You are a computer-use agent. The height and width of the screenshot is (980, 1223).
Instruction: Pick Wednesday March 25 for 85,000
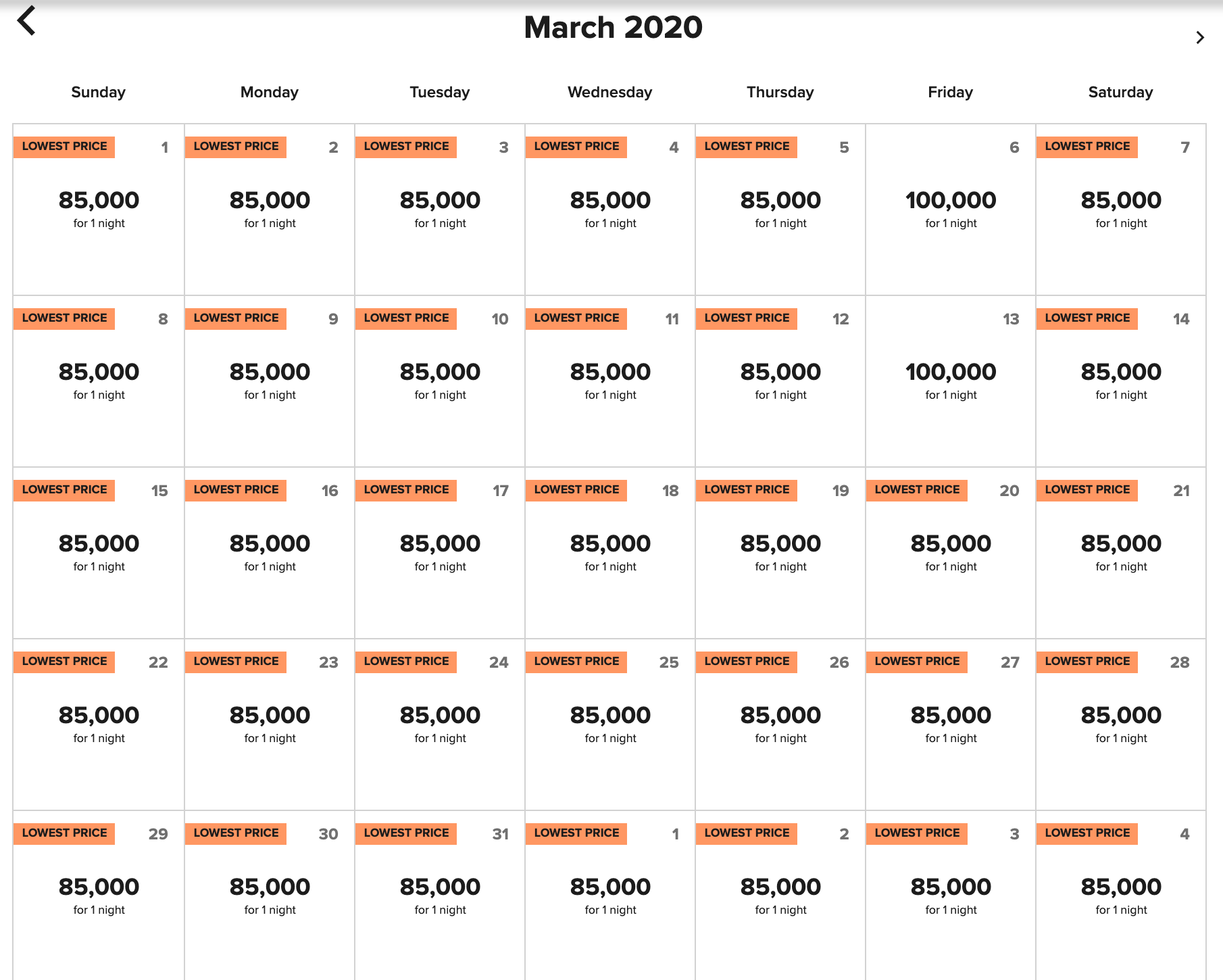[610, 724]
